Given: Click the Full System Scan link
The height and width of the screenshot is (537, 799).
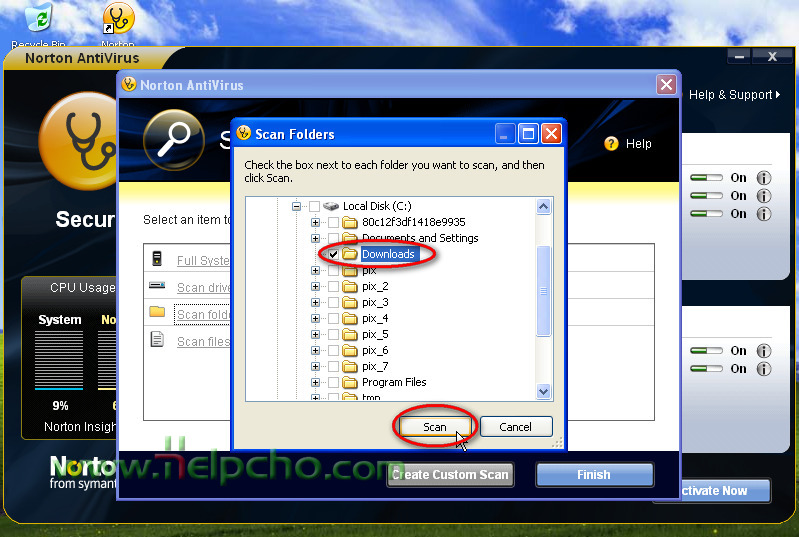Looking at the screenshot, I should tap(203, 260).
